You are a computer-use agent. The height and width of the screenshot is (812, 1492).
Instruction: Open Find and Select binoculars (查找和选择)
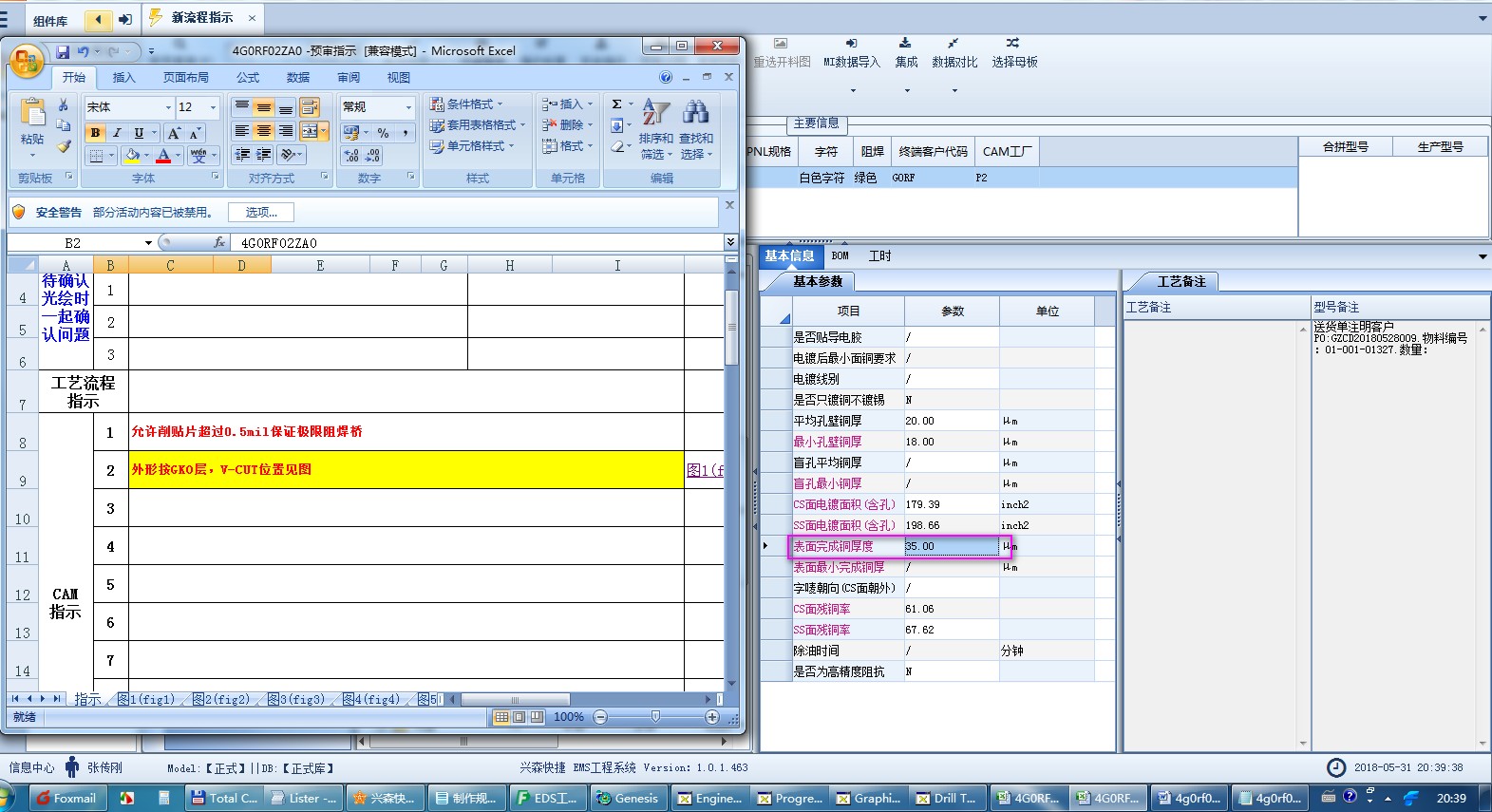[x=696, y=128]
